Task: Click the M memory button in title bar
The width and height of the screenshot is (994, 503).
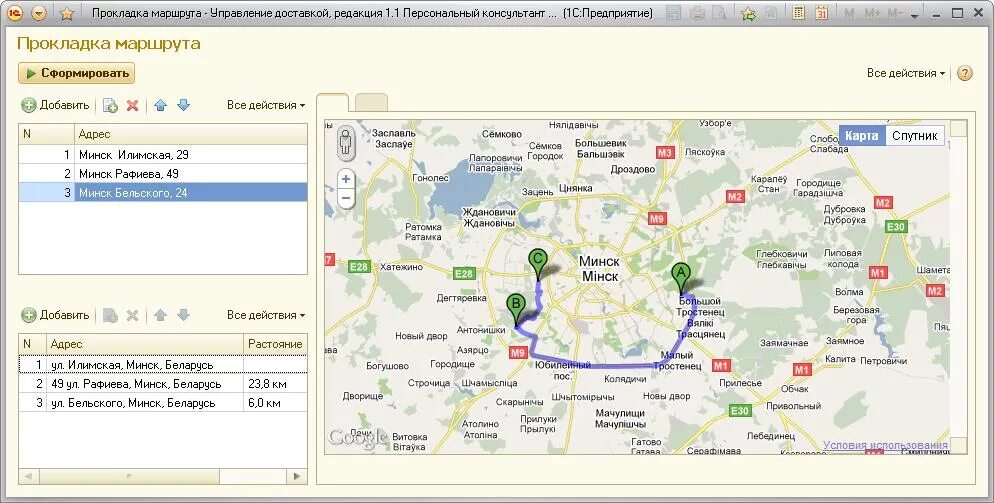Action: tap(849, 13)
